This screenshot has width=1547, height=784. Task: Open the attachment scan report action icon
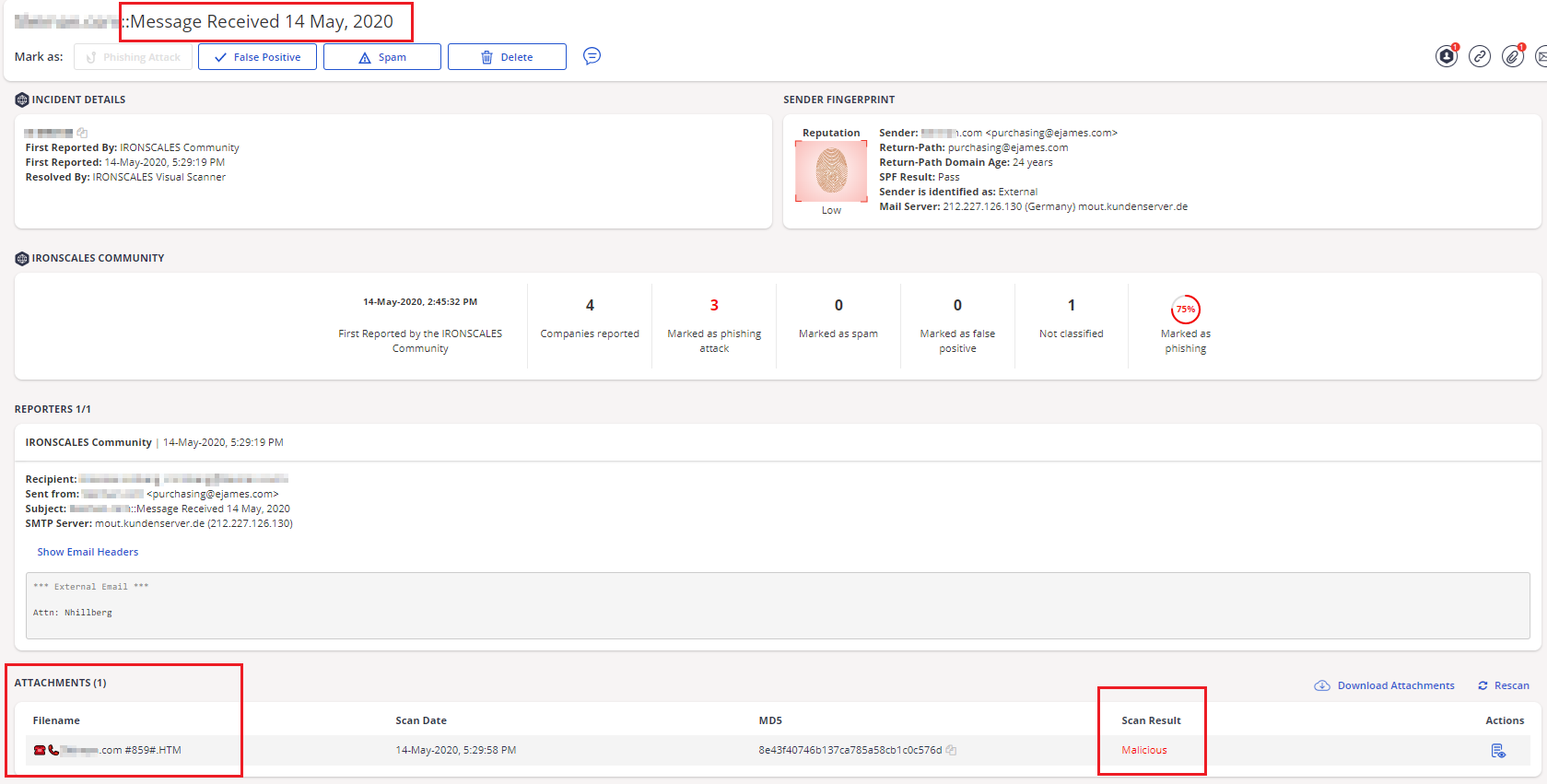coord(1498,751)
